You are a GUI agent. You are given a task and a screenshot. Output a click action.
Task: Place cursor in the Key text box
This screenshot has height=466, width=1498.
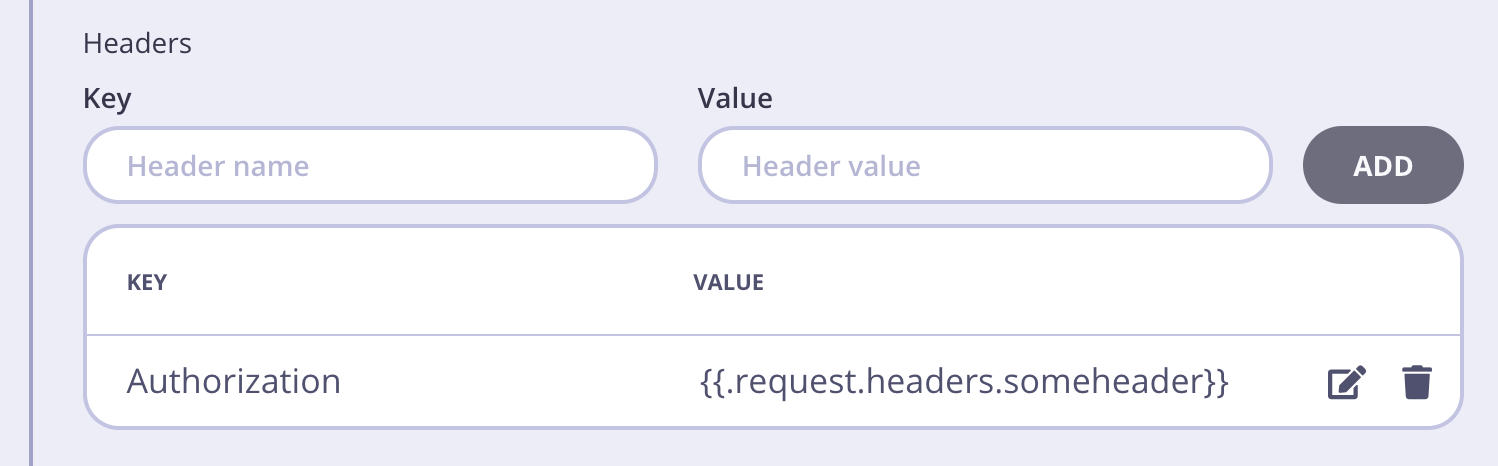pos(370,165)
